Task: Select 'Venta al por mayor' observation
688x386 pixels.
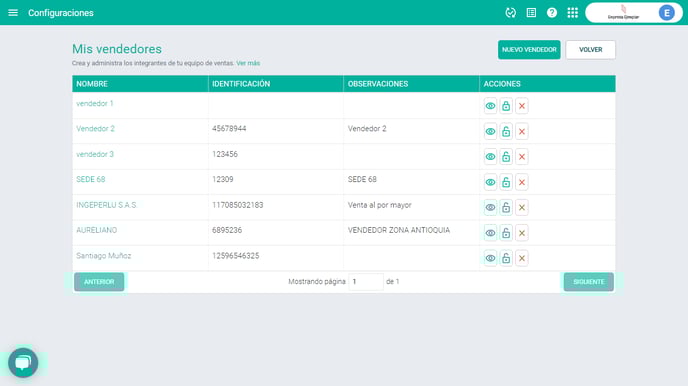Action: (380, 205)
